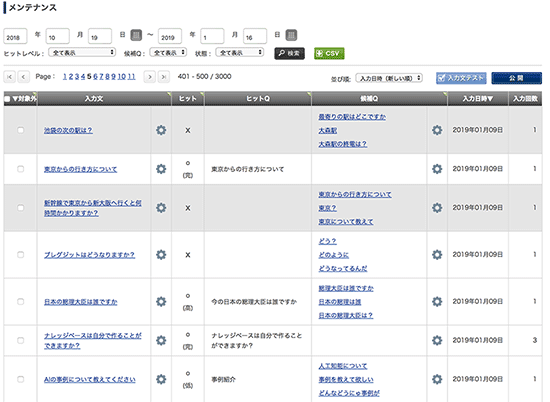Open the ブレグジットはどうなりますか？ input link
Image resolution: width=550 pixels, height=402 pixels.
pos(89,255)
